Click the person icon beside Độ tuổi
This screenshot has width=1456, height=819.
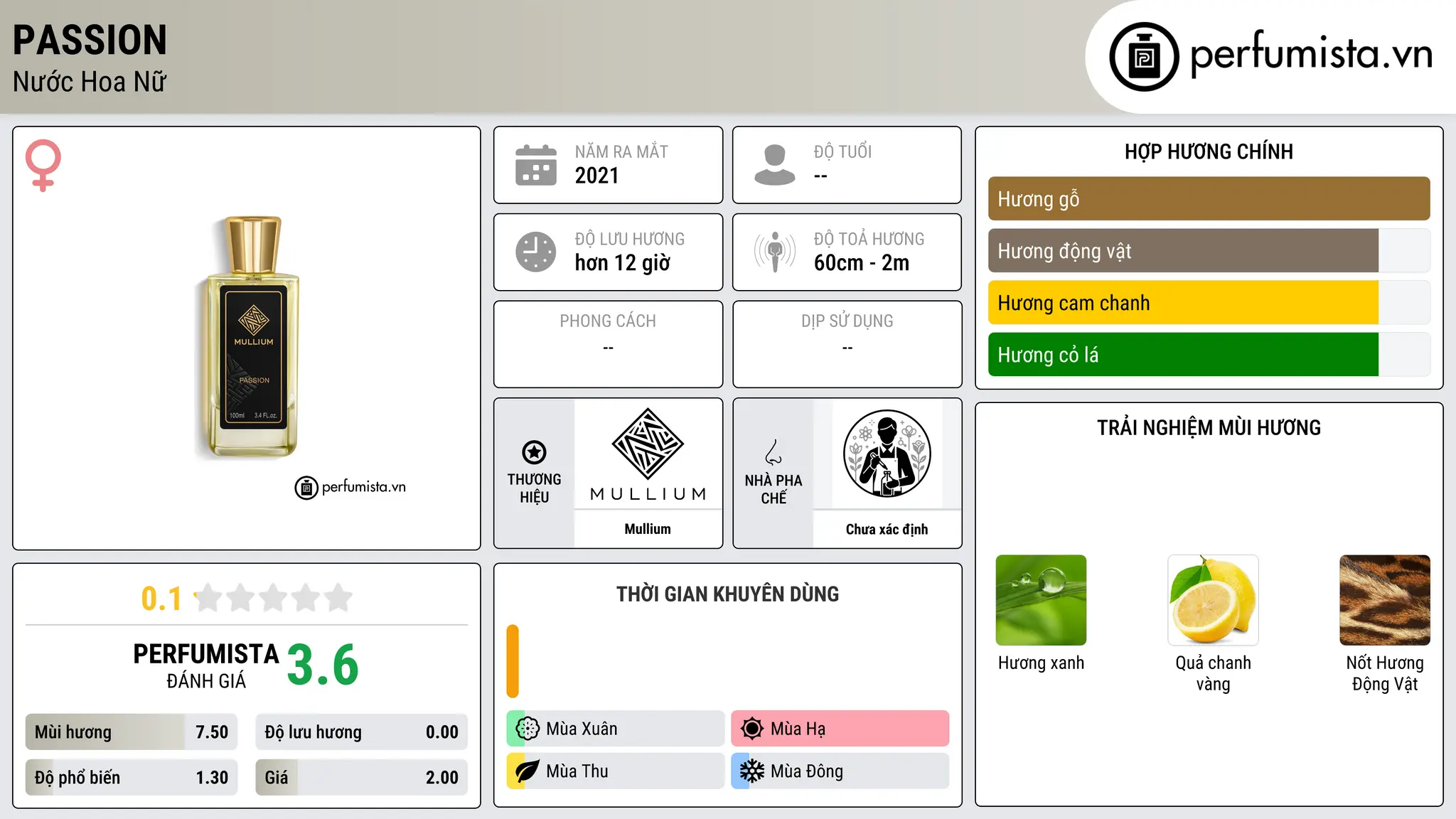coord(775,165)
